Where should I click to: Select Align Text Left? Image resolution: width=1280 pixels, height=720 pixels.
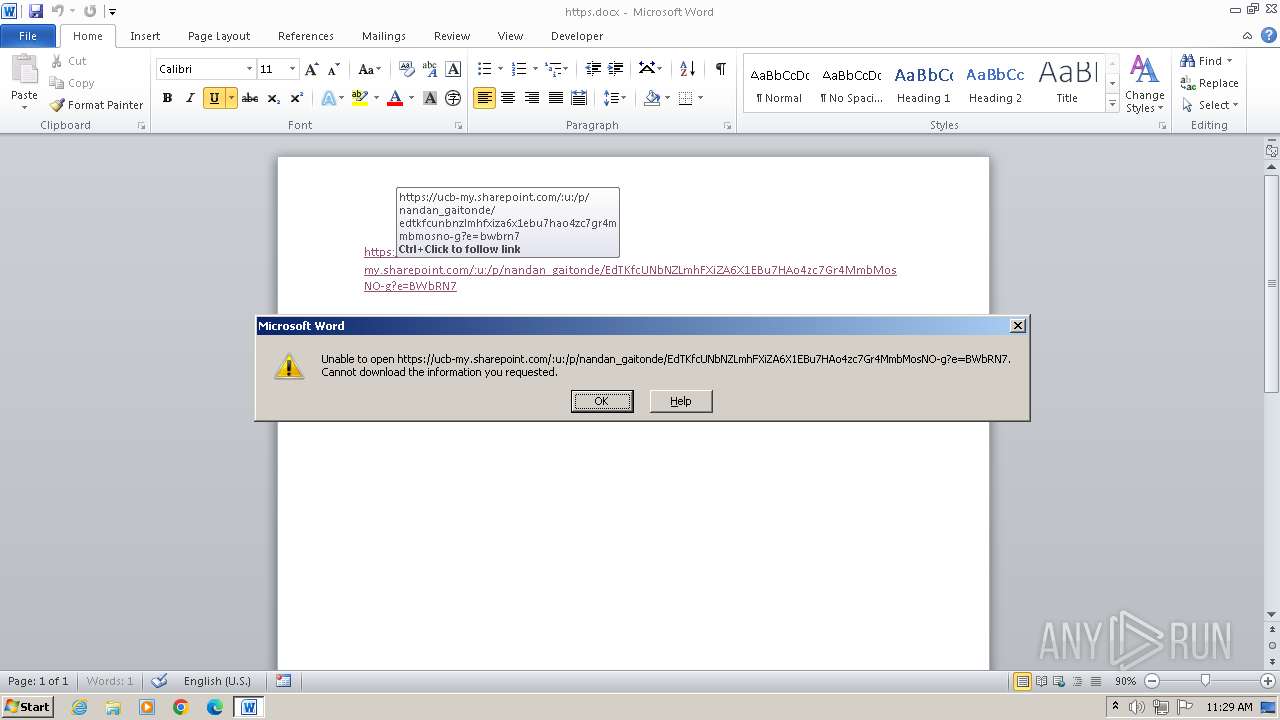(485, 98)
